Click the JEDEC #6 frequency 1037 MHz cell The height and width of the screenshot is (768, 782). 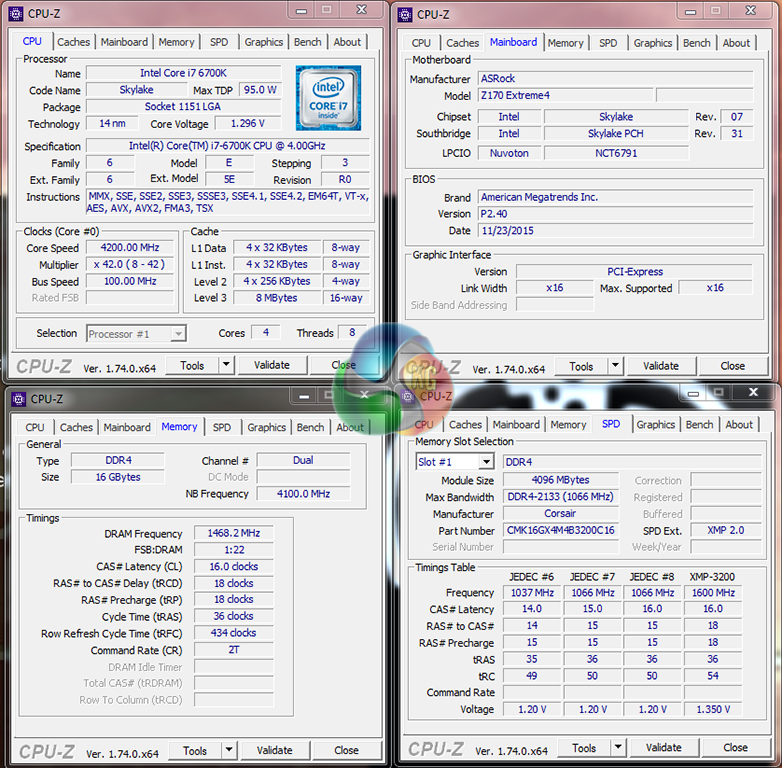(x=532, y=593)
